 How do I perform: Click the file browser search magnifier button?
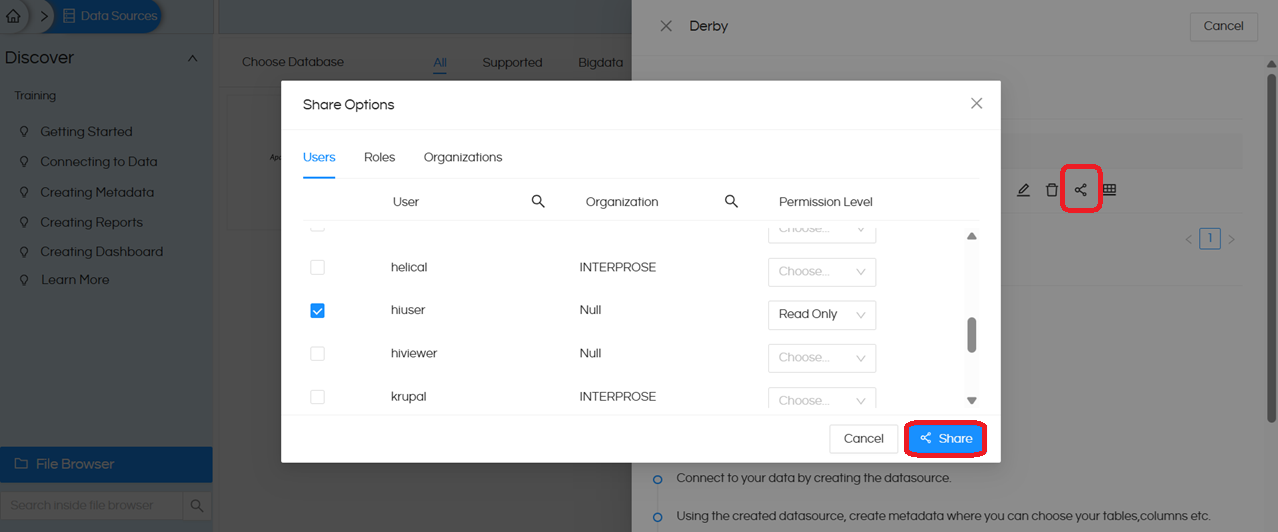coord(197,505)
